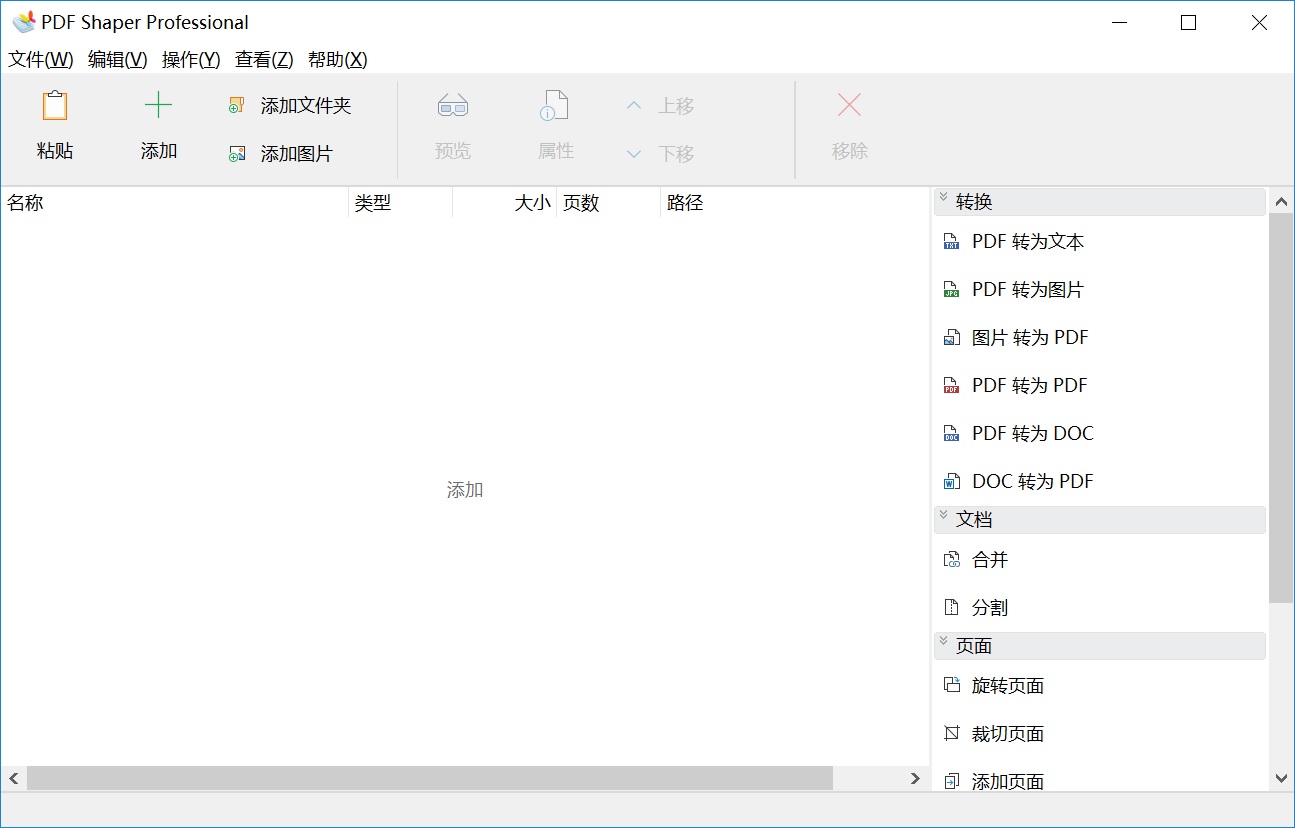Click the Add Folder (添加文件夹) icon
The width and height of the screenshot is (1295, 828).
pos(236,105)
